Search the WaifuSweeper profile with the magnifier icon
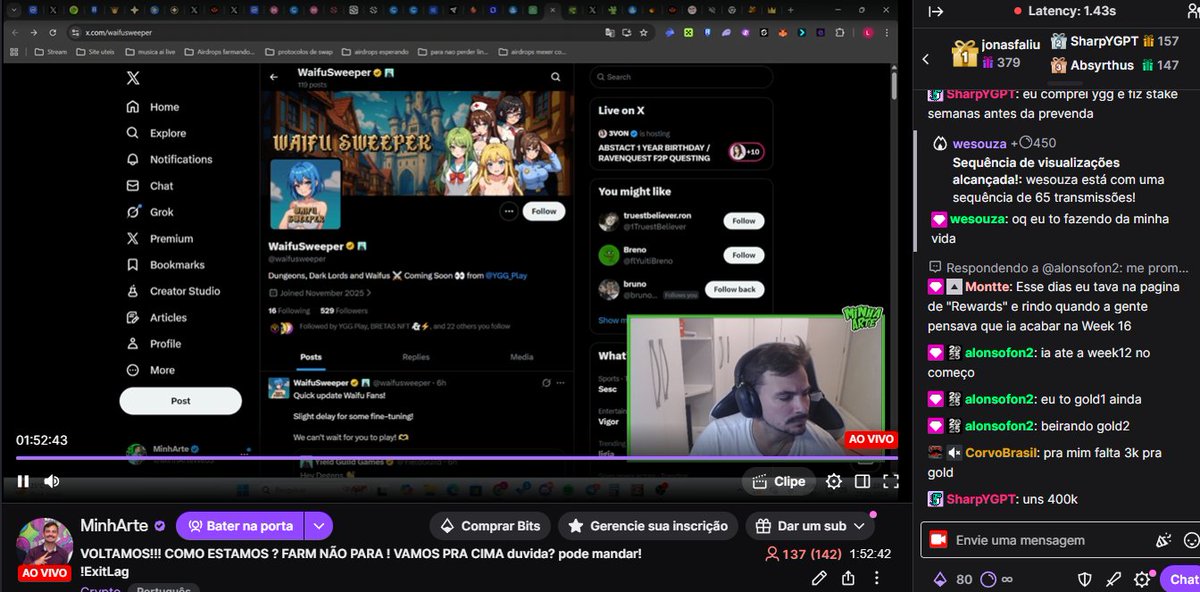1200x592 pixels. tap(556, 77)
